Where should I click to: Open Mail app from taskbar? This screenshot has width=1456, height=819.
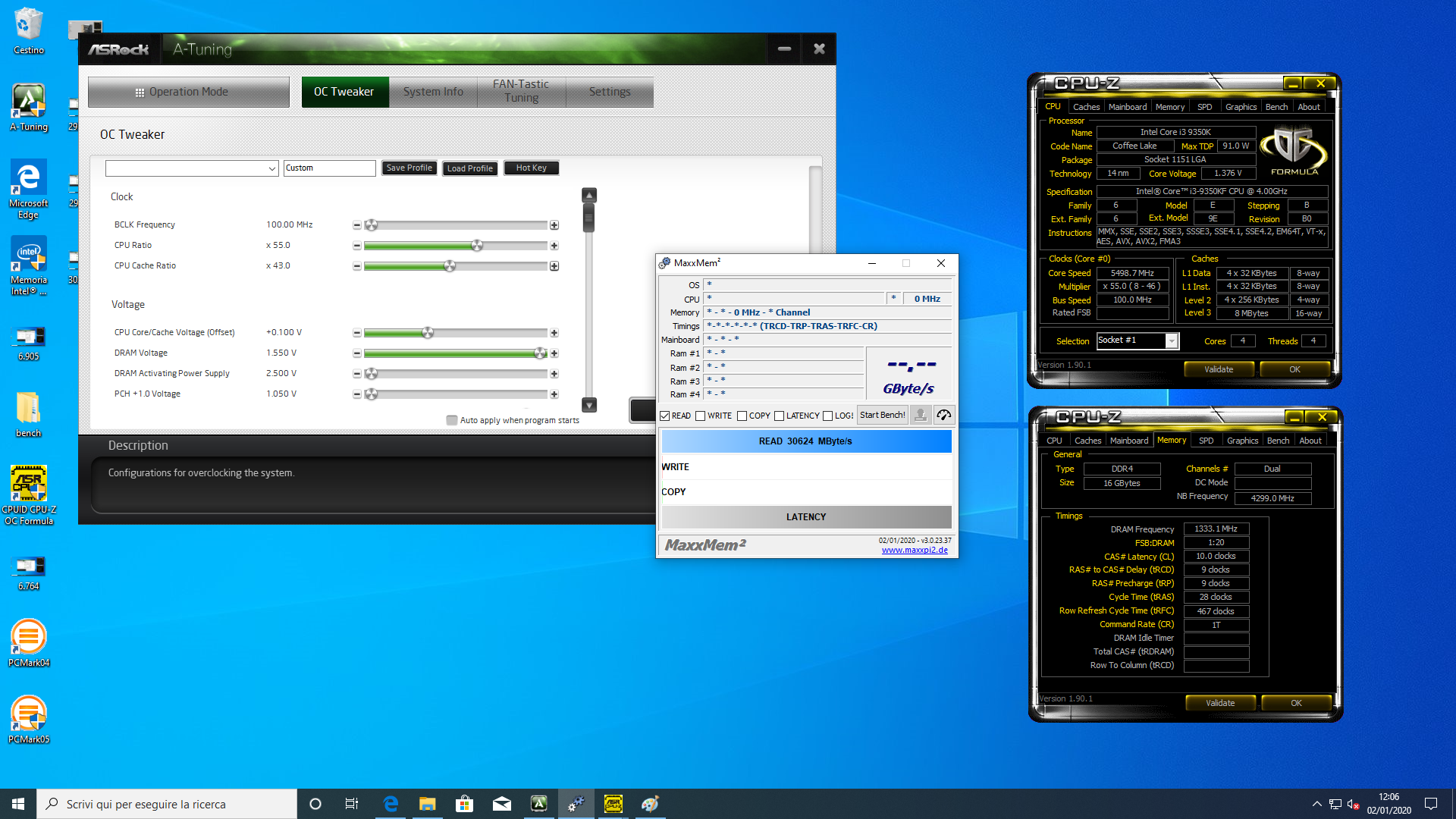[501, 804]
